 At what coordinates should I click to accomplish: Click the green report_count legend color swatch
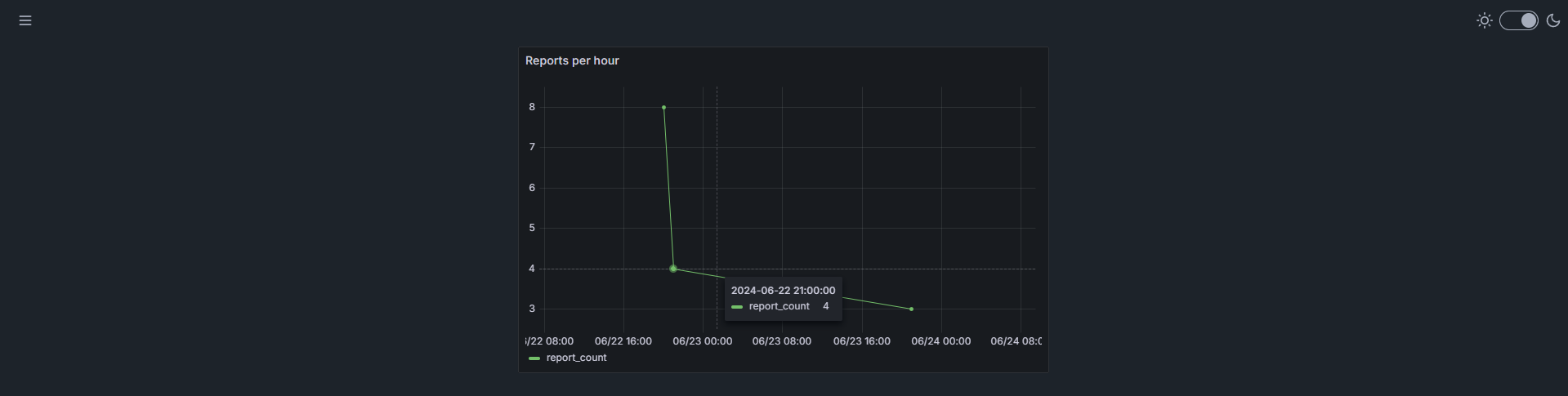(x=534, y=358)
